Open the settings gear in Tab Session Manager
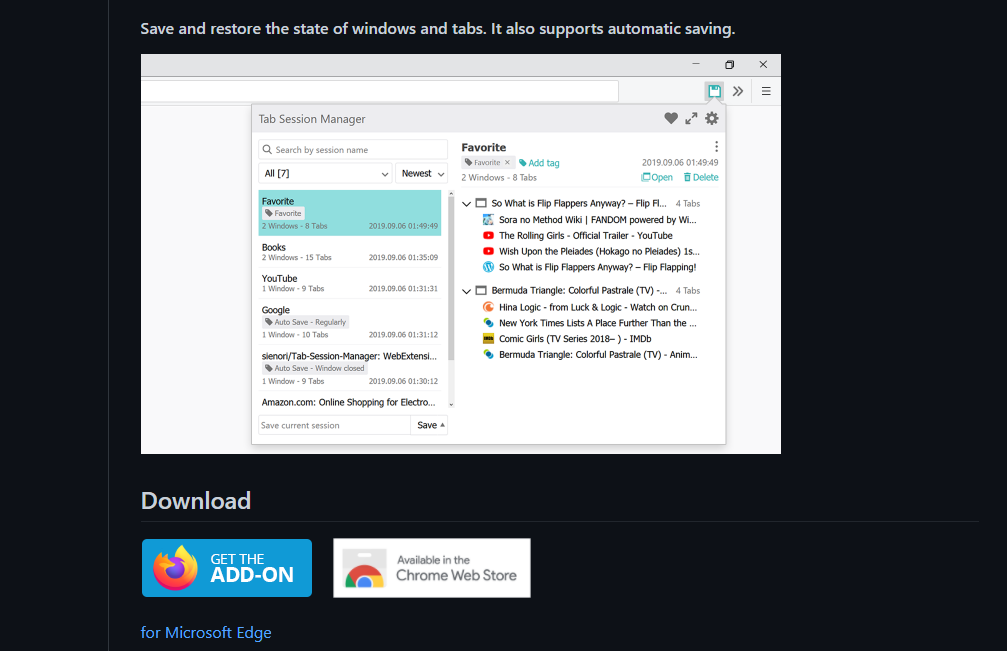 [x=712, y=118]
